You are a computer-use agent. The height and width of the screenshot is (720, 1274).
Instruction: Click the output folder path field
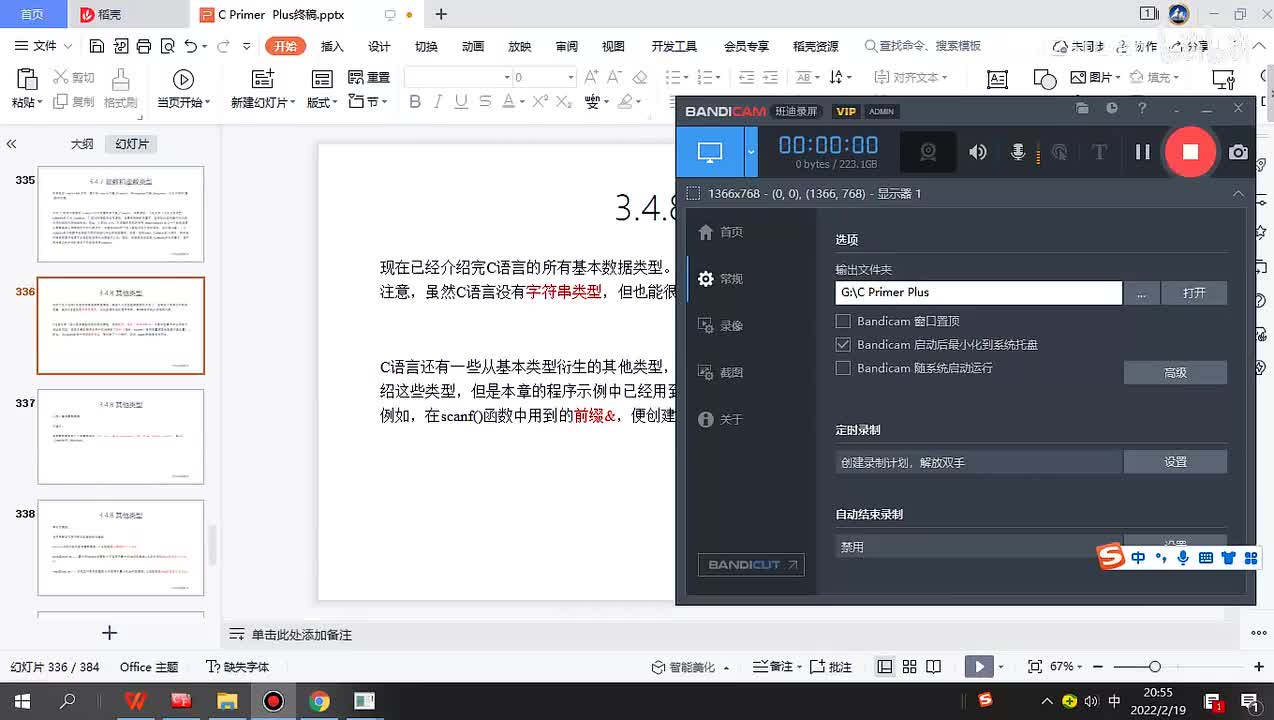979,292
